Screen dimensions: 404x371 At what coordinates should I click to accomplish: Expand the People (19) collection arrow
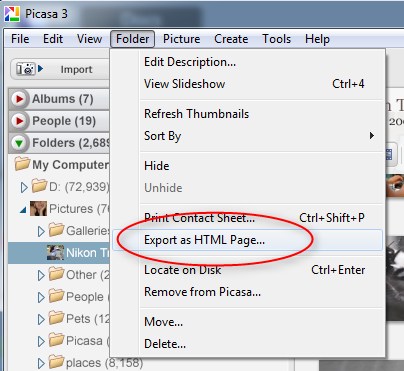click(x=19, y=121)
